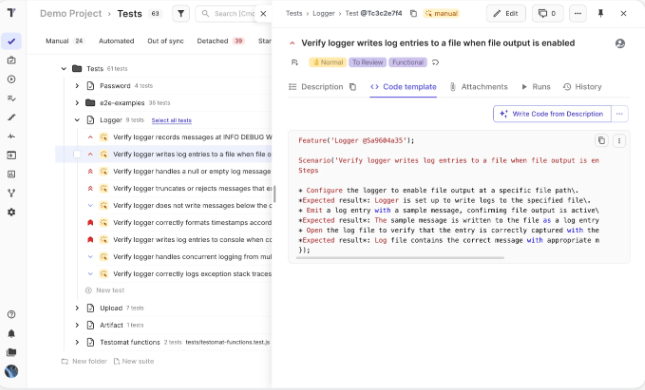
Task: Open the Tests checkmark icon in sidebar
Action: pos(12,41)
